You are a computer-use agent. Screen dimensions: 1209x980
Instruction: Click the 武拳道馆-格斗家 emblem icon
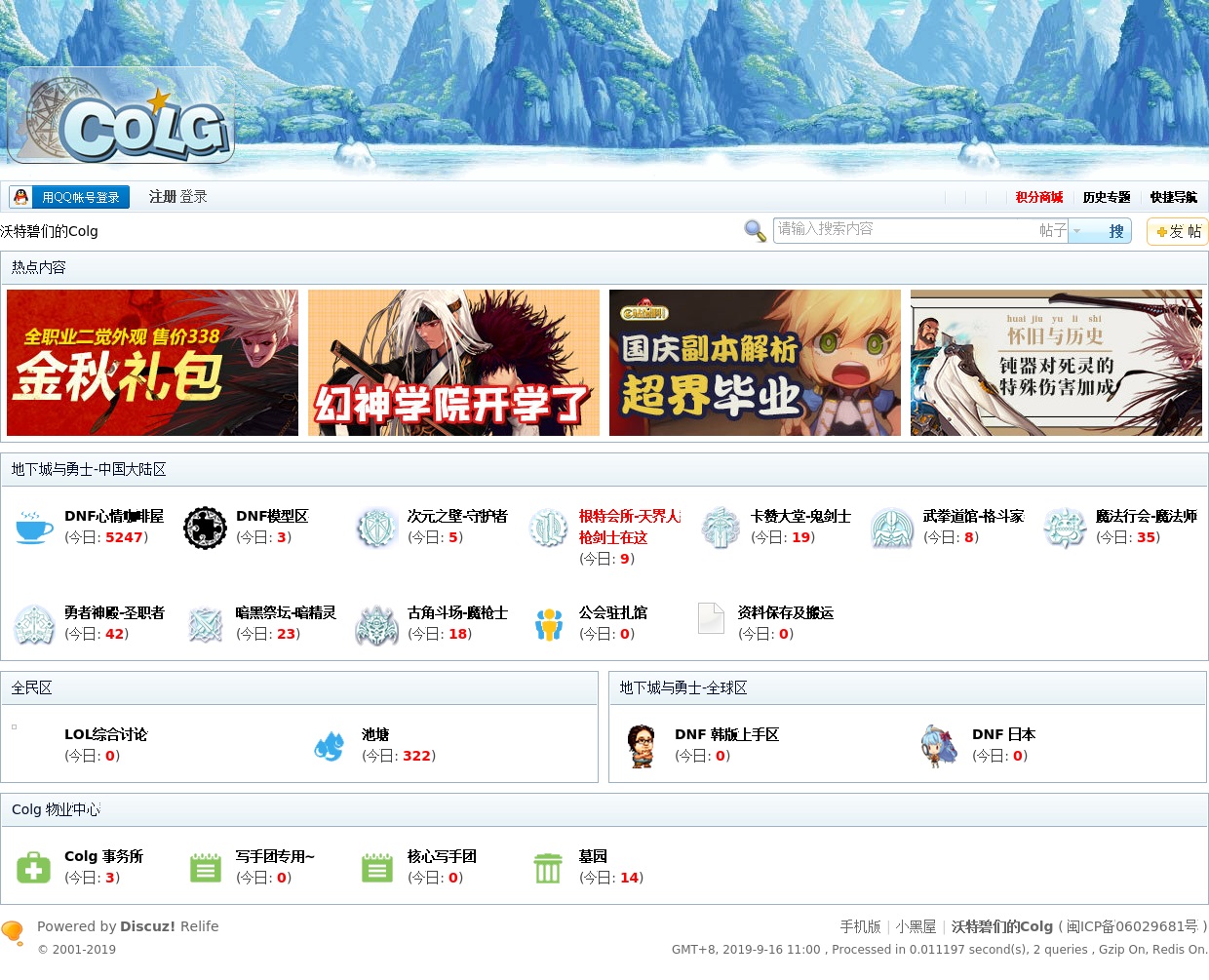click(x=892, y=528)
